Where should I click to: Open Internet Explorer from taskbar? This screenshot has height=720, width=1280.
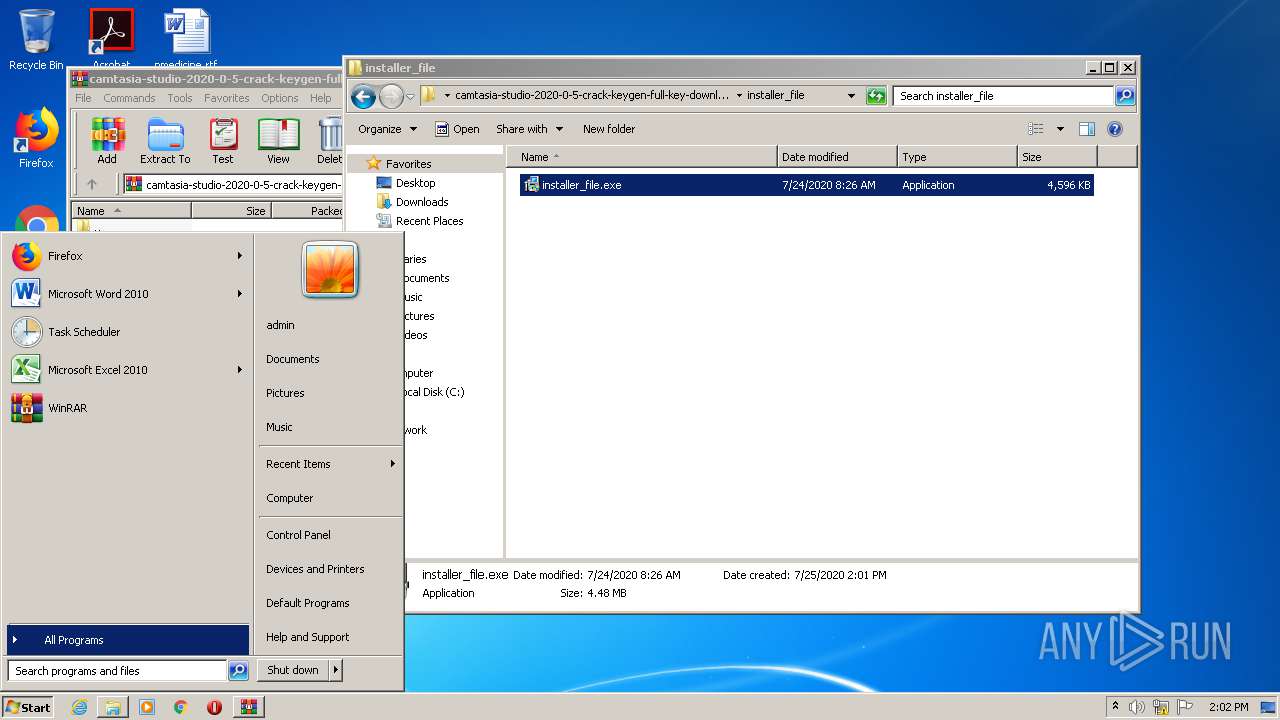click(79, 707)
